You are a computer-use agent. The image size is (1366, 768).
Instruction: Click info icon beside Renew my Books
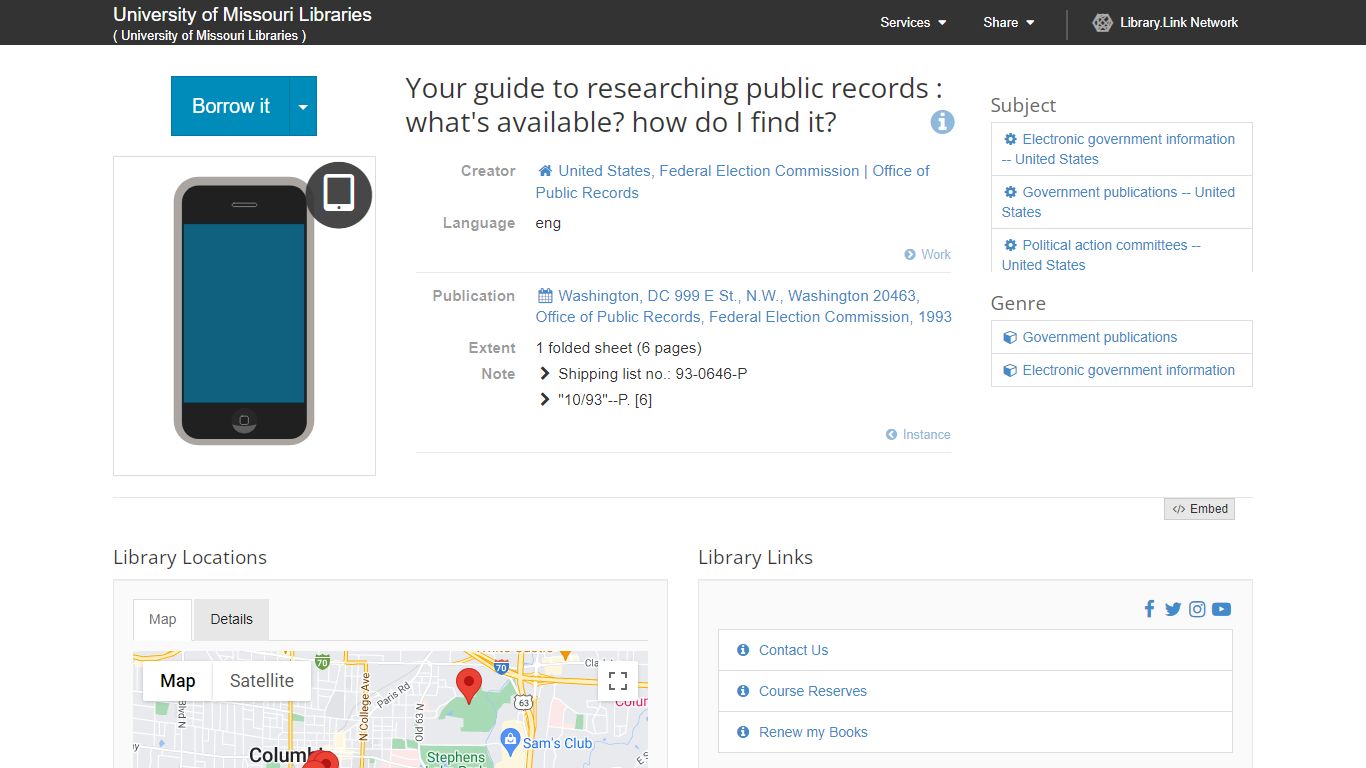[x=743, y=732]
